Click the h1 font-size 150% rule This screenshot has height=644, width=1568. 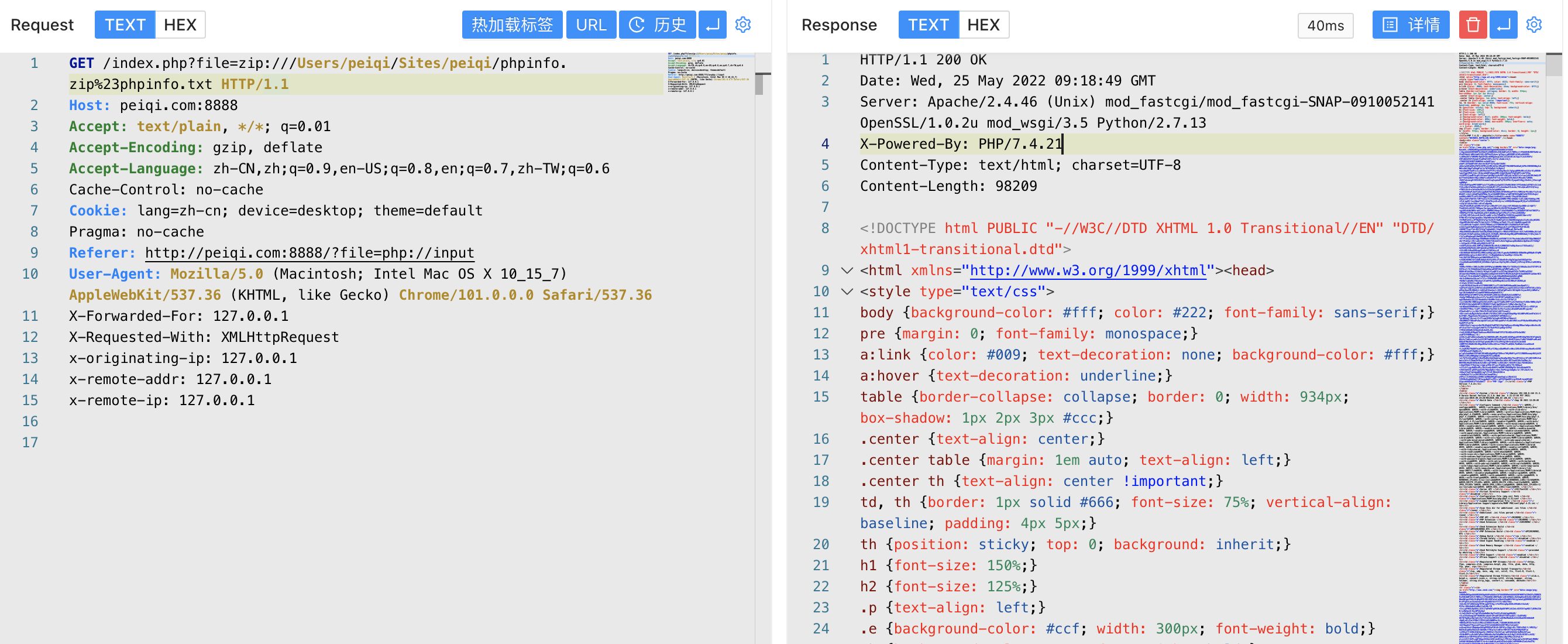click(948, 566)
